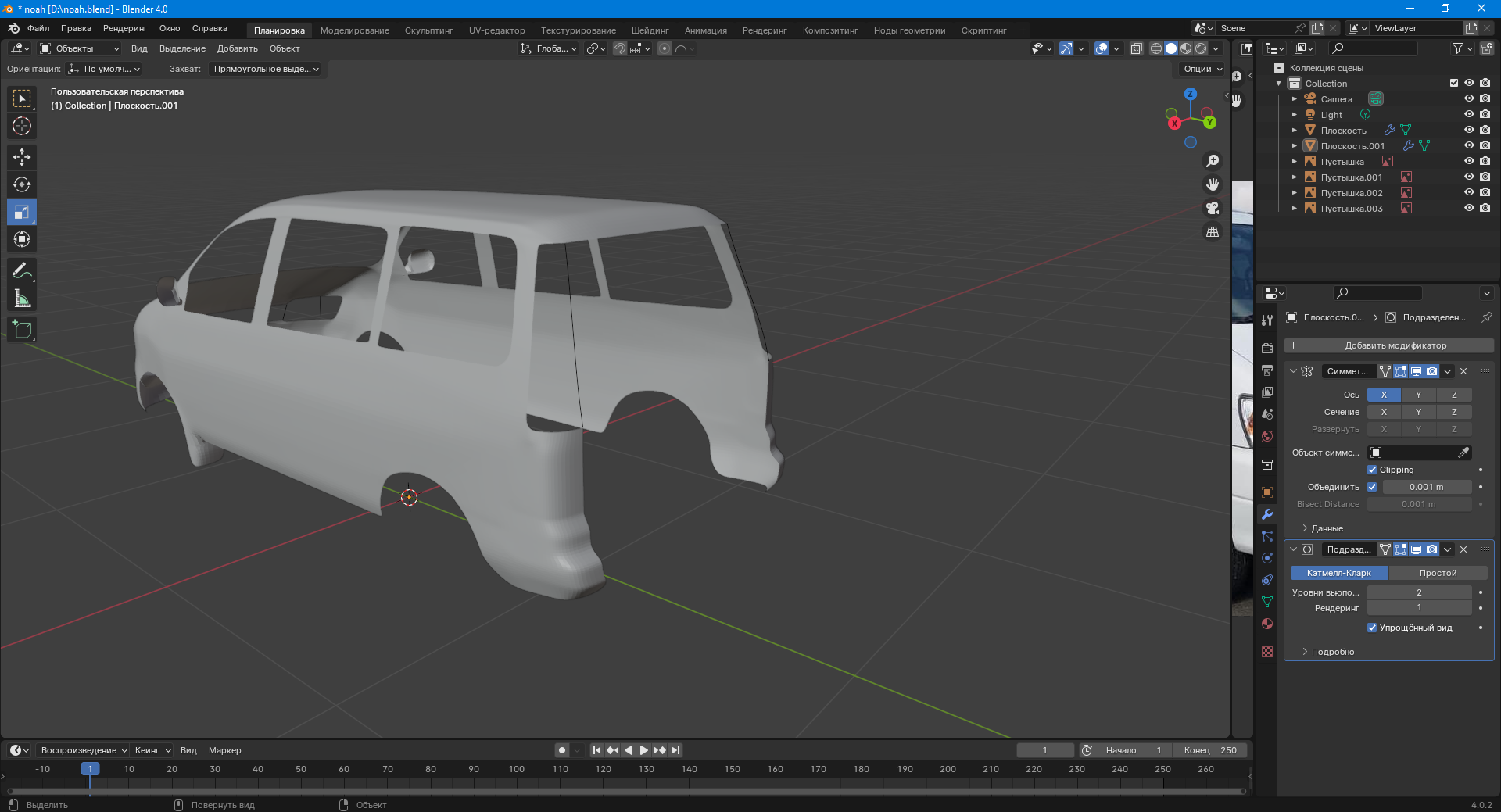Open the Файл menu
The image size is (1501, 812).
38,28
